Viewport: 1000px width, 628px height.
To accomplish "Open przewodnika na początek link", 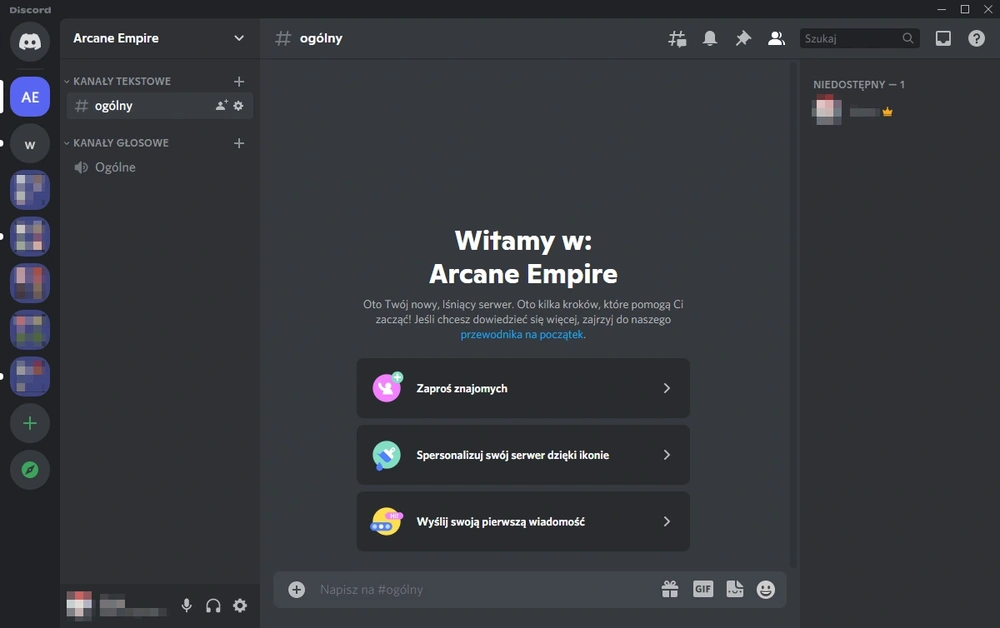I will 522,334.
